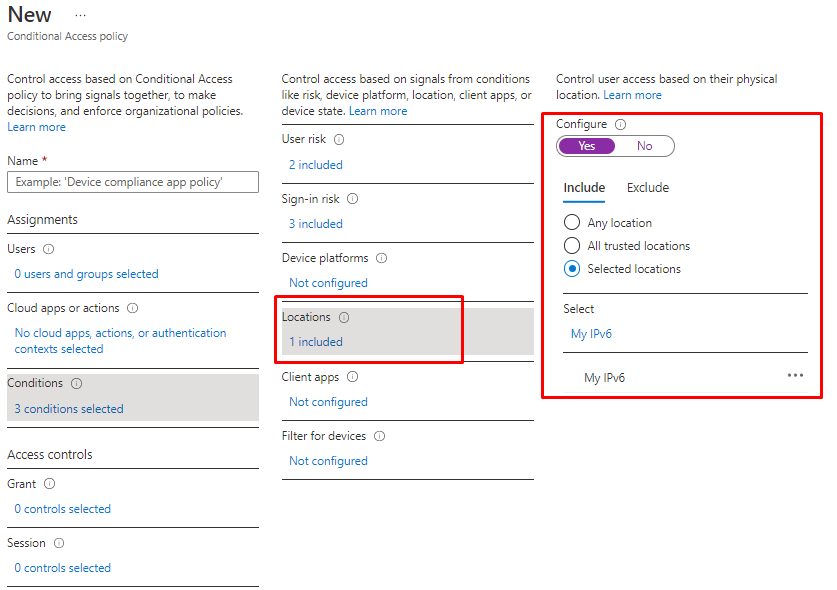
Task: Click the info icon next to User risk
Action: (339, 140)
